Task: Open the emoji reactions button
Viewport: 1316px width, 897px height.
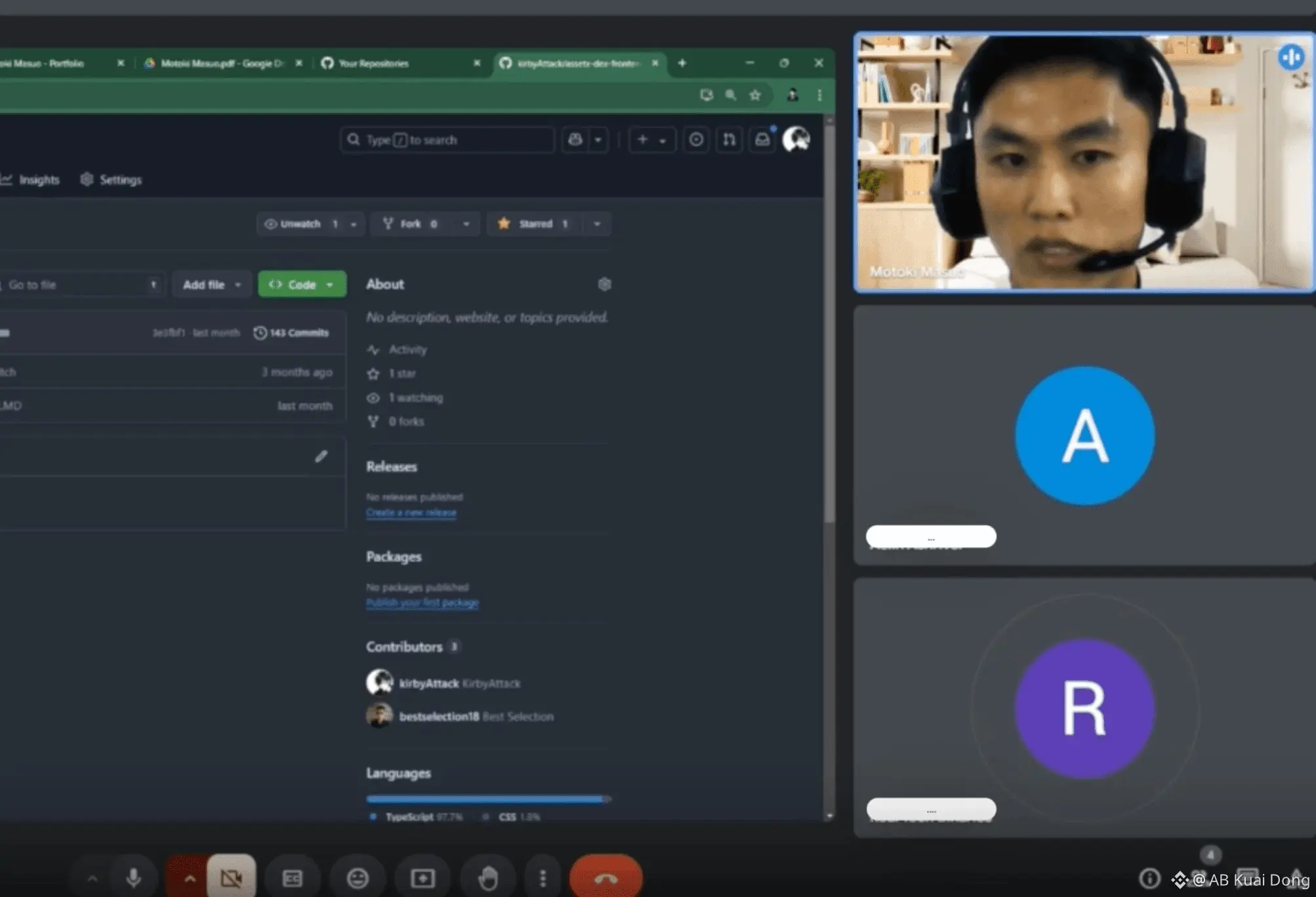Action: click(x=358, y=878)
